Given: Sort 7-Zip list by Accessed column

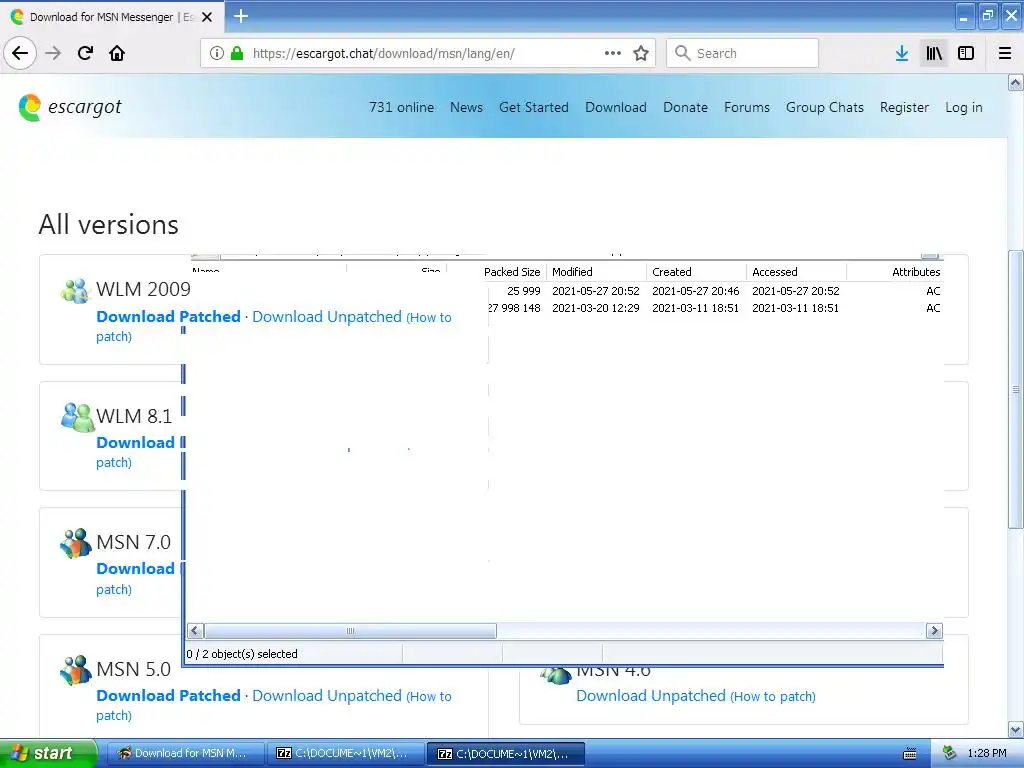Looking at the screenshot, I should 796,272.
